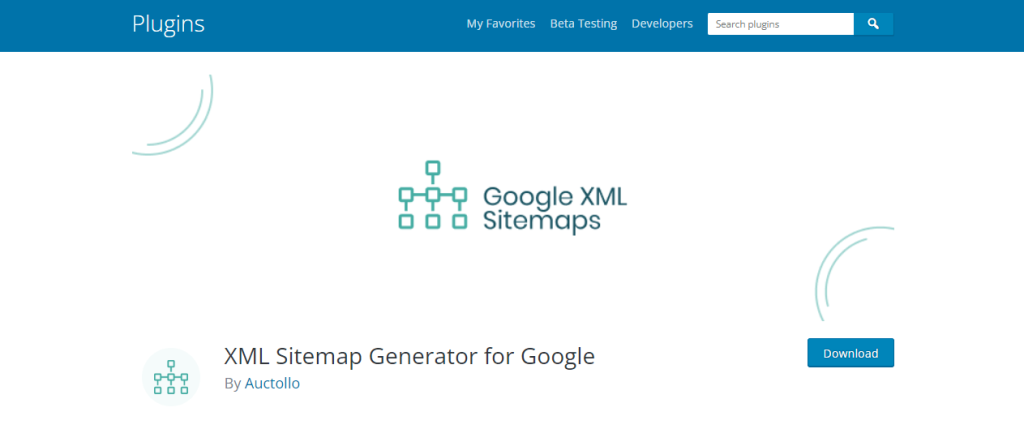Click the 'By' label before author name

tap(232, 383)
